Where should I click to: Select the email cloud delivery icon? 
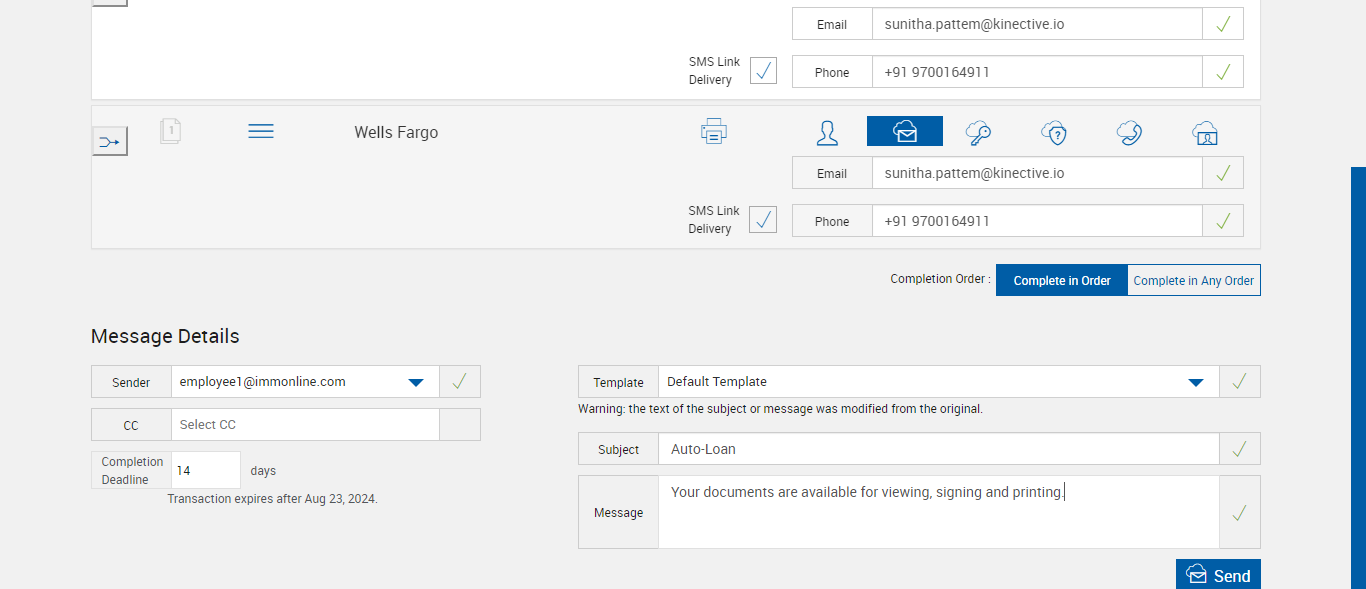pyautogui.click(x=904, y=132)
